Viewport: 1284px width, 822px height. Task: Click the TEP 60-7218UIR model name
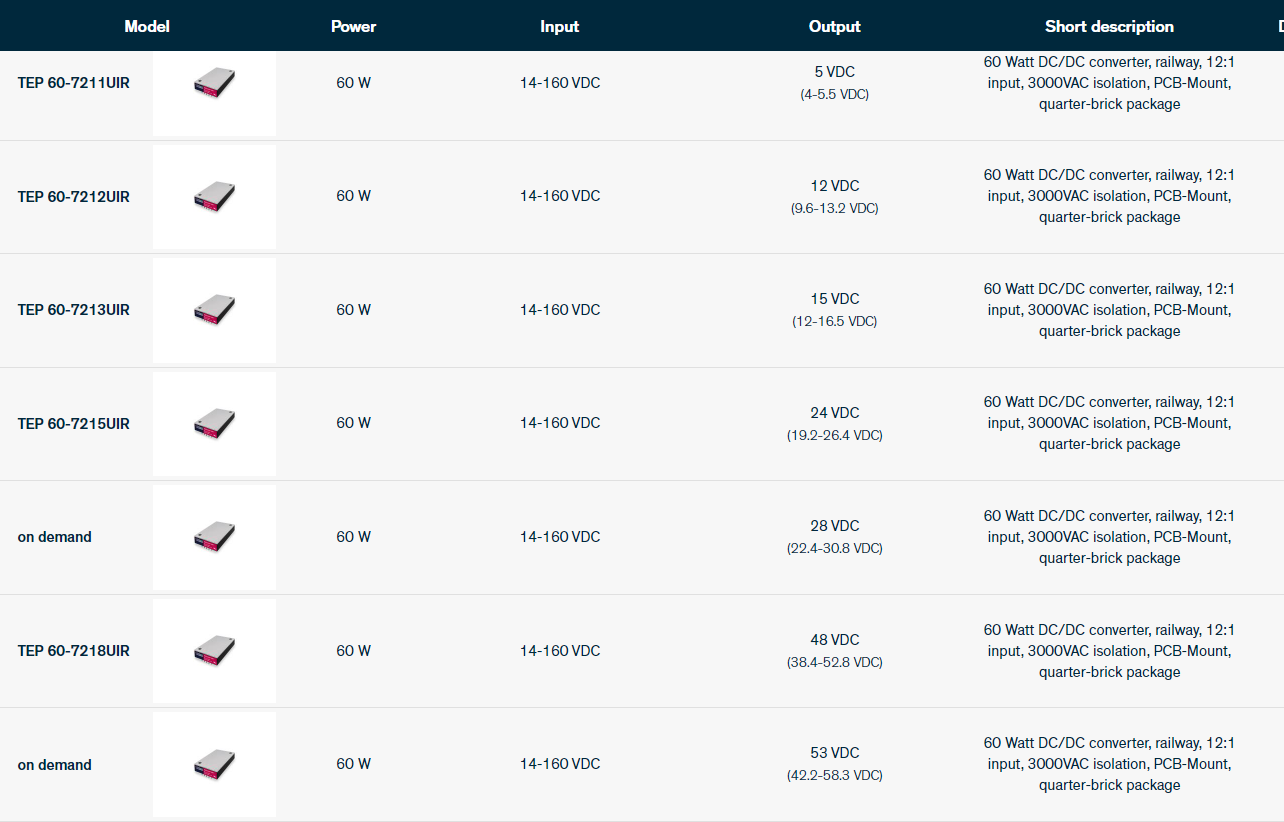point(73,651)
